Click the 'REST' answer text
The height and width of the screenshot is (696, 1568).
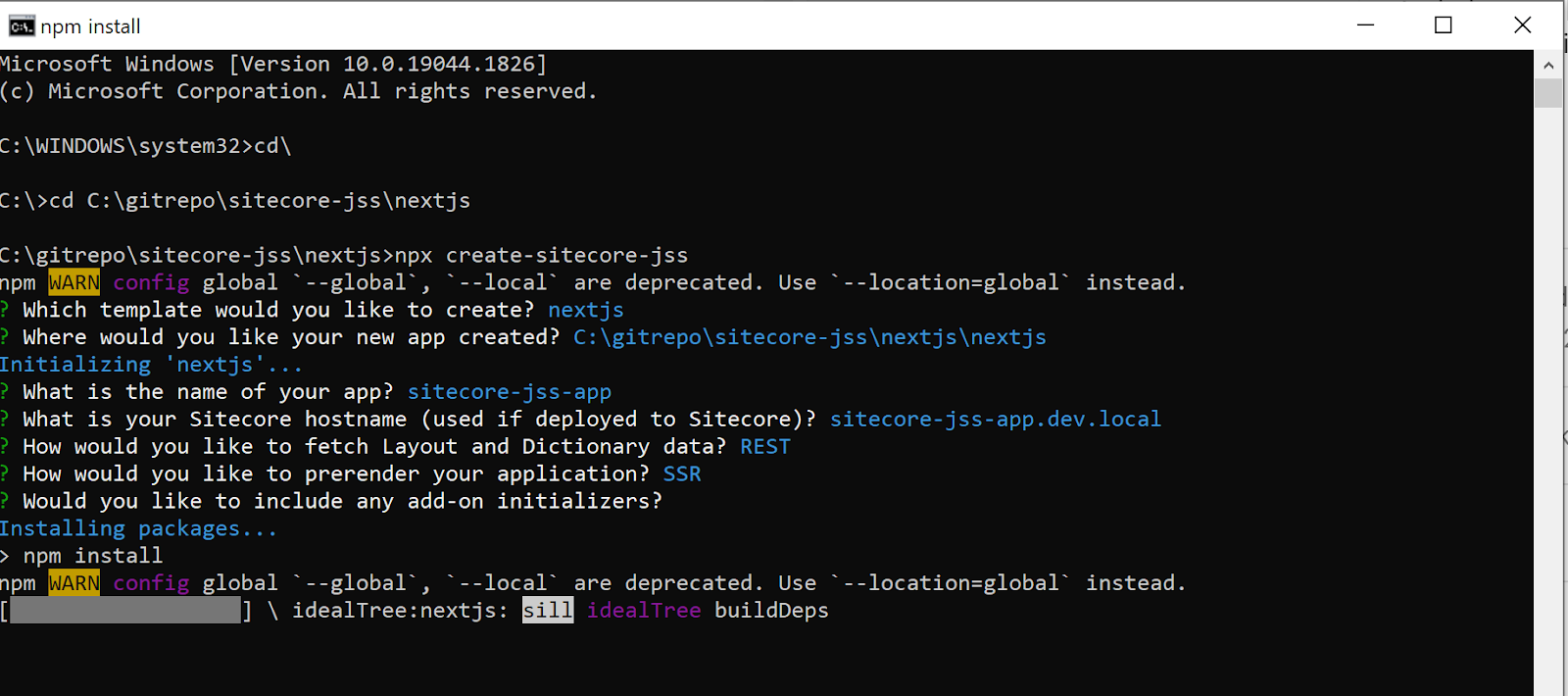[765, 447]
